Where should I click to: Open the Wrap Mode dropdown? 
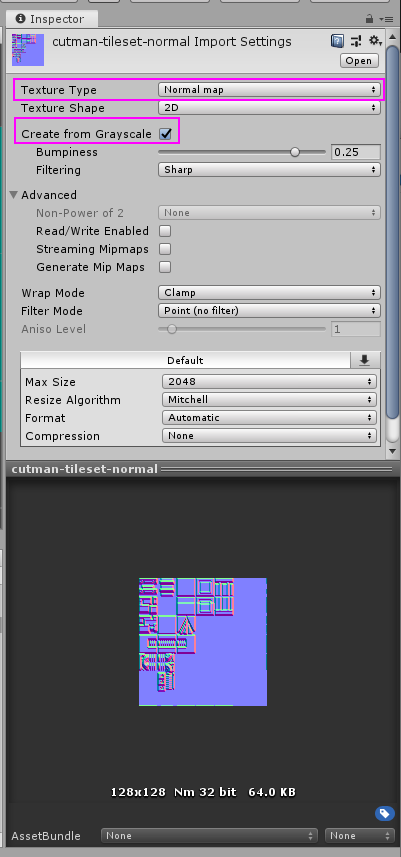[269, 292]
